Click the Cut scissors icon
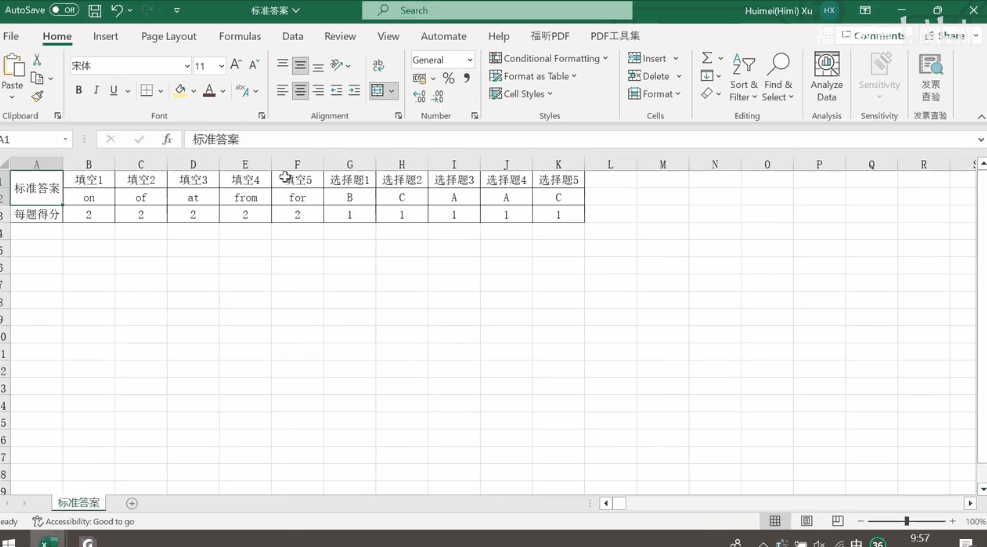The image size is (987, 547). coord(37,60)
